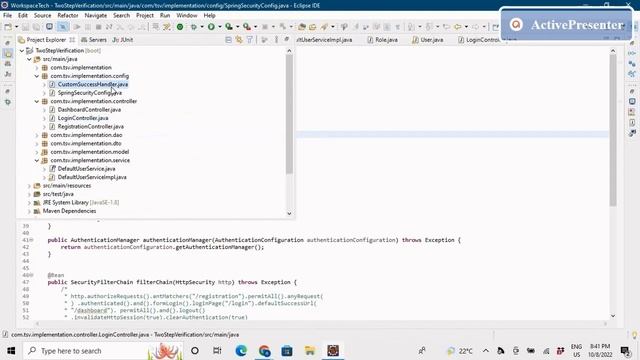Viewport: 640px width, 360px height.
Task: Select LoginController.java in the tree
Action: click(x=83, y=118)
